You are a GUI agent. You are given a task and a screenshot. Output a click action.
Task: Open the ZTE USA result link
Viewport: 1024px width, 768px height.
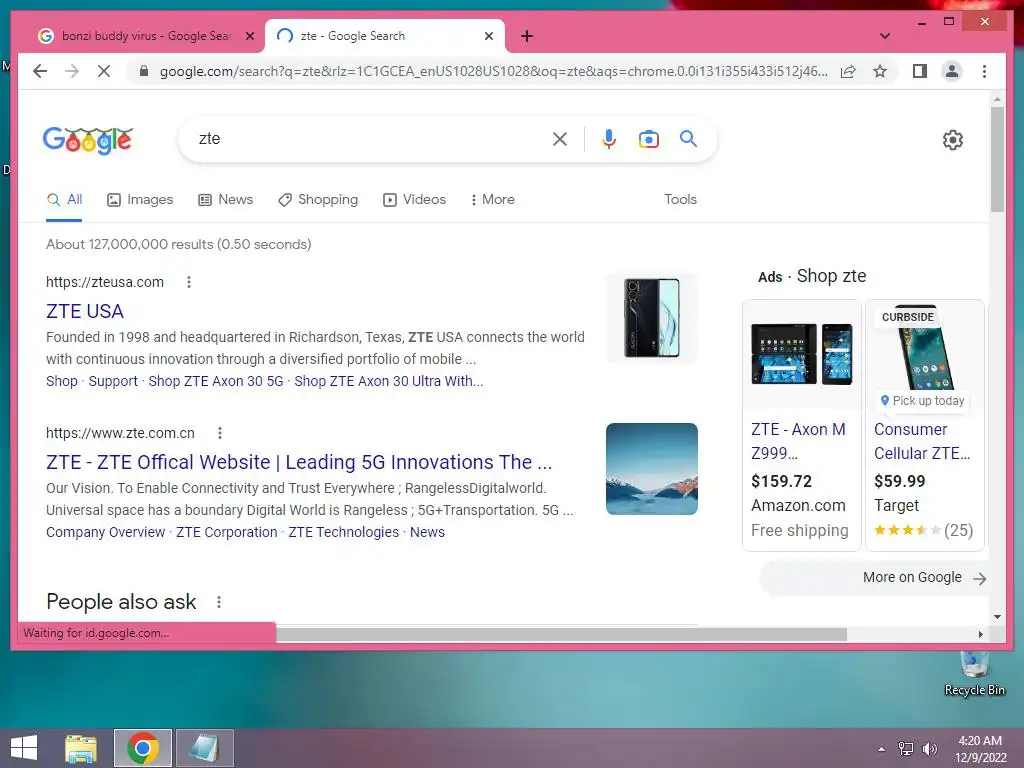(85, 312)
